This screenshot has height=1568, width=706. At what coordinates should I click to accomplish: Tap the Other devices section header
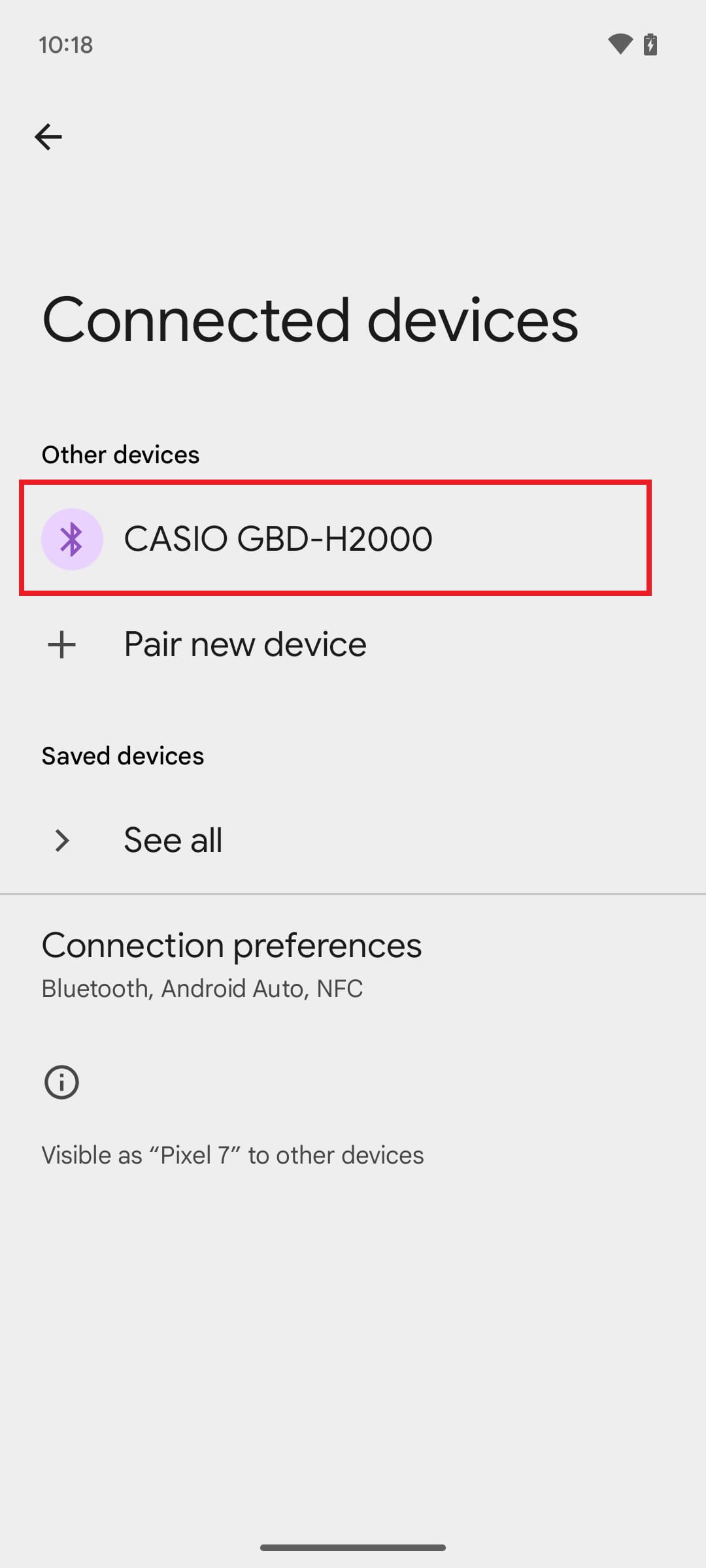point(120,455)
